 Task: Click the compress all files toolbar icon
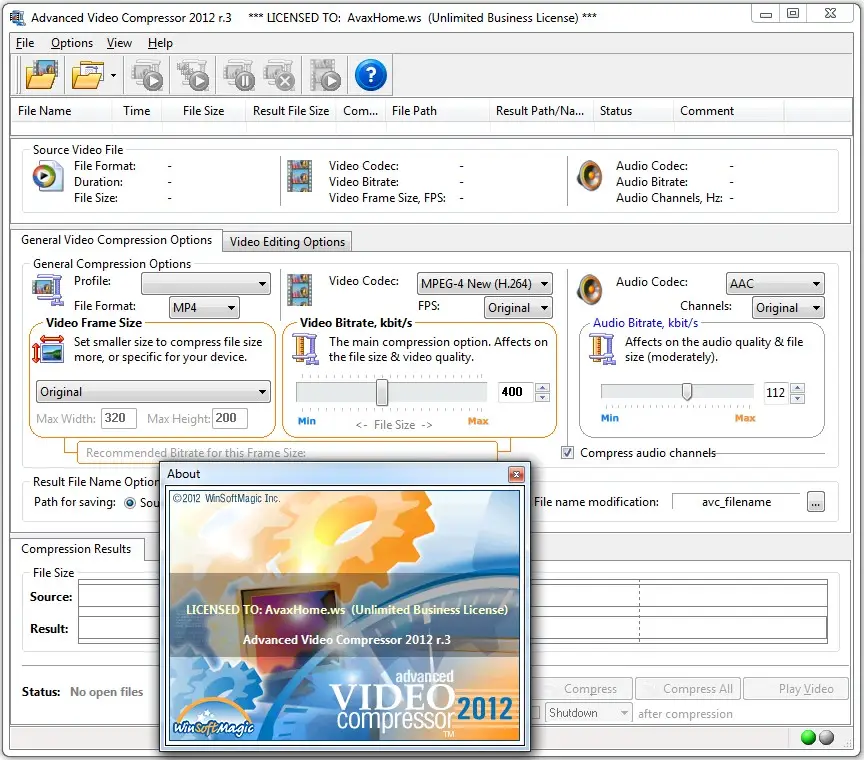pos(193,75)
